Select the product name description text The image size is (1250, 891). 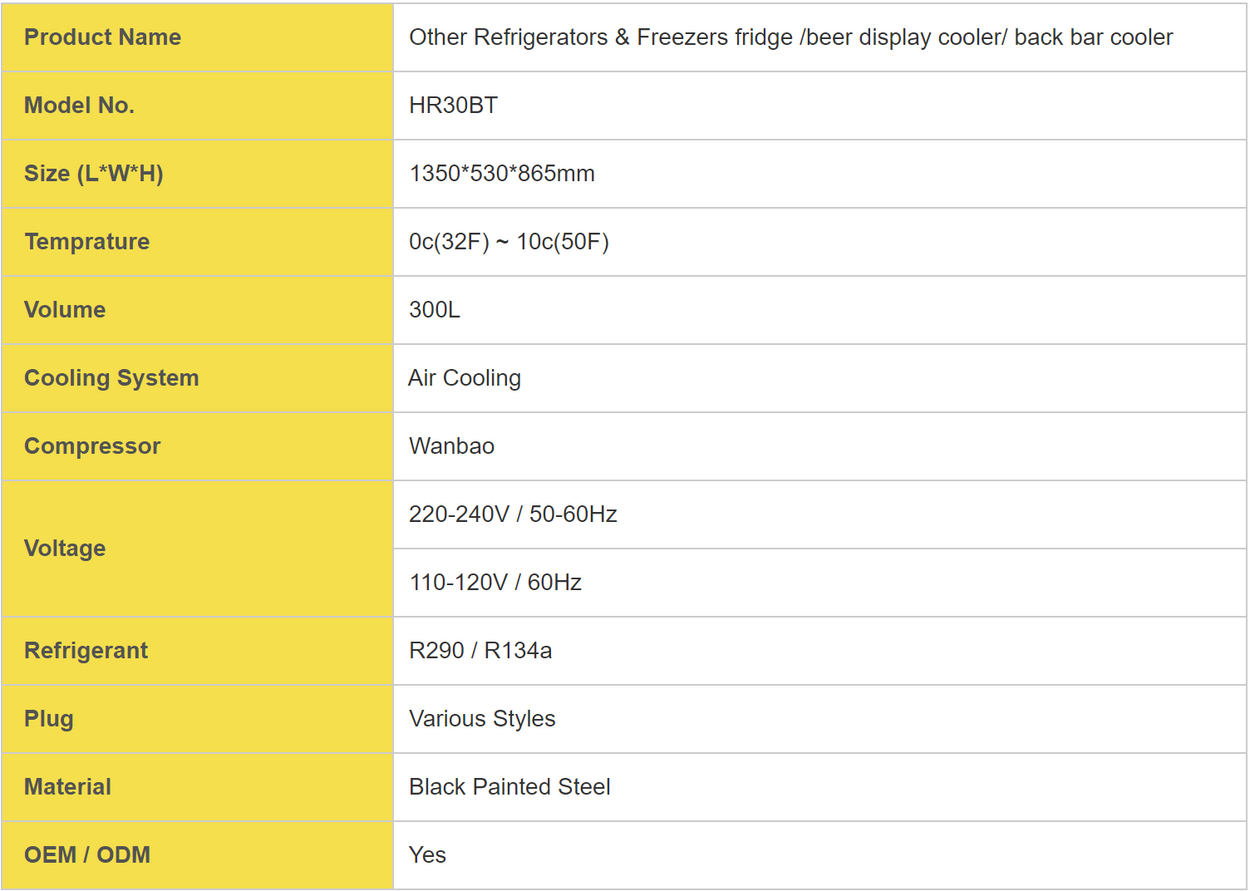pos(791,38)
